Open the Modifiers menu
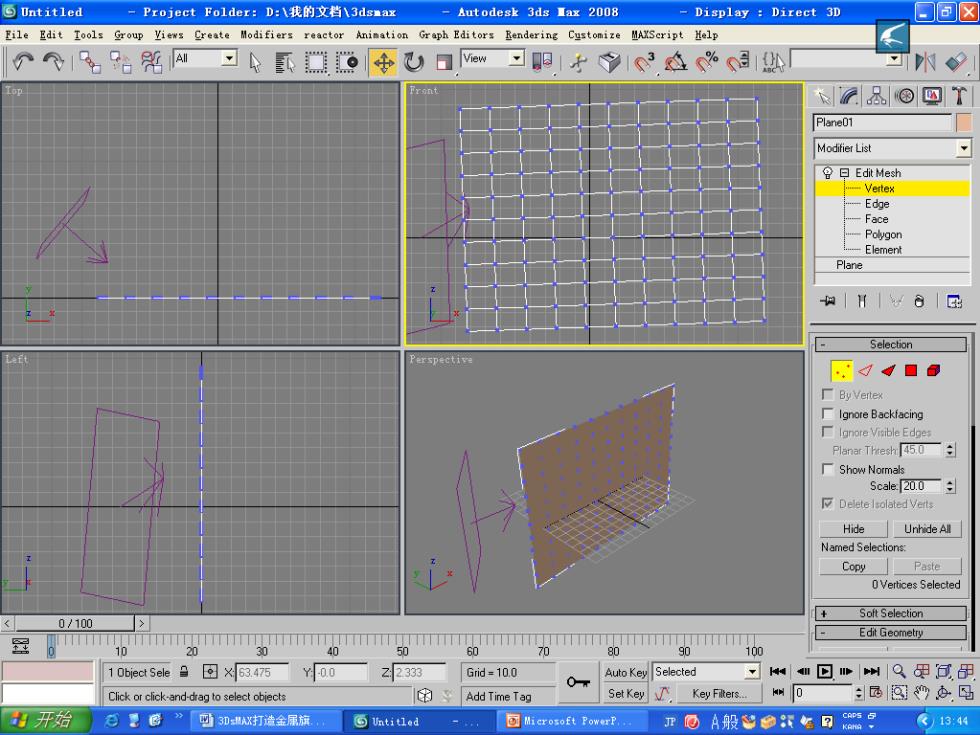 266,35
